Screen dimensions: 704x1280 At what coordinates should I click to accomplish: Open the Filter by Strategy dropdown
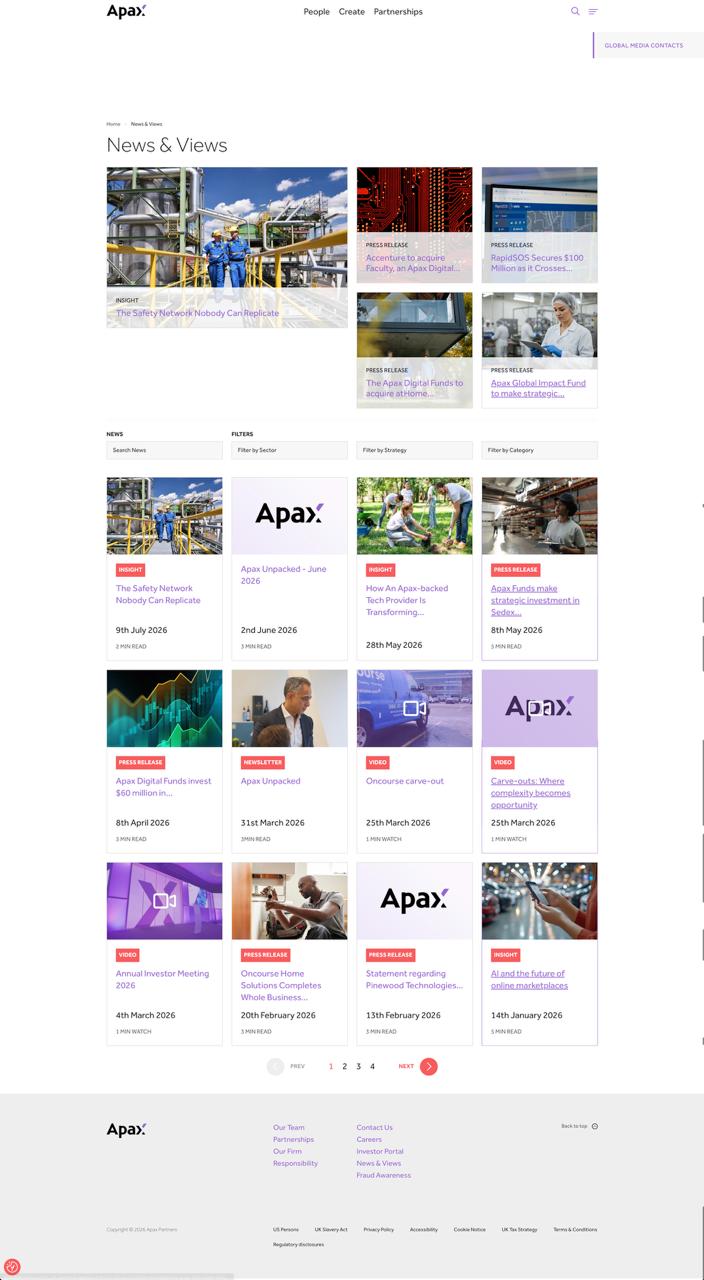[414, 450]
